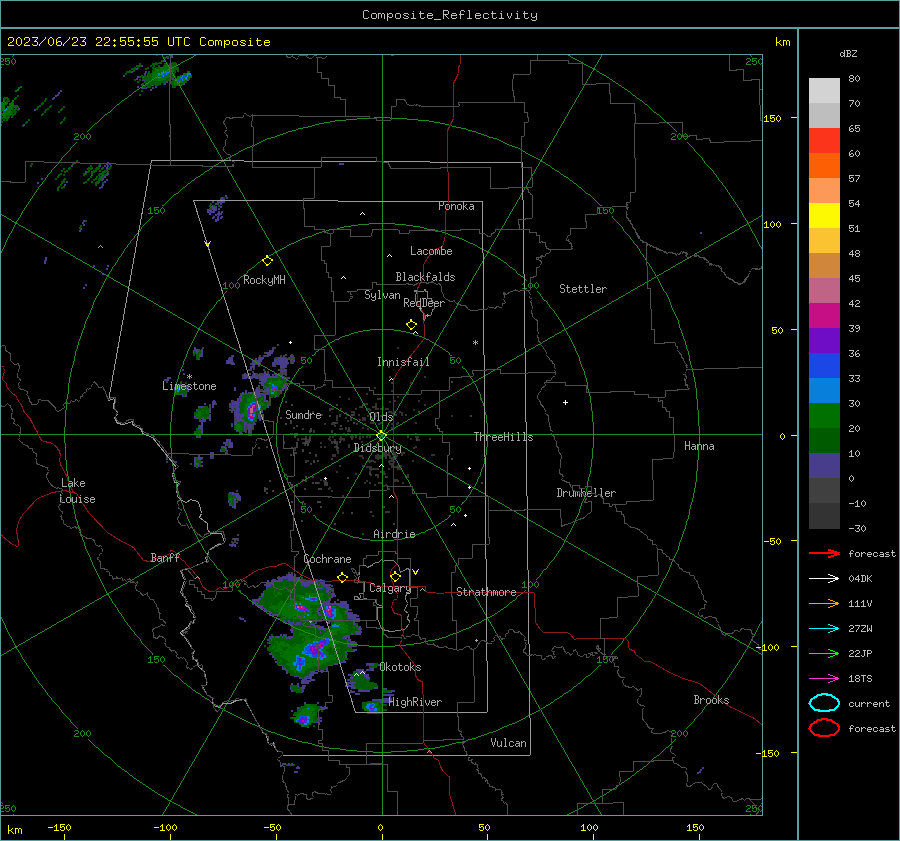
Task: Click the RockyMH map label
Action: coord(264,280)
